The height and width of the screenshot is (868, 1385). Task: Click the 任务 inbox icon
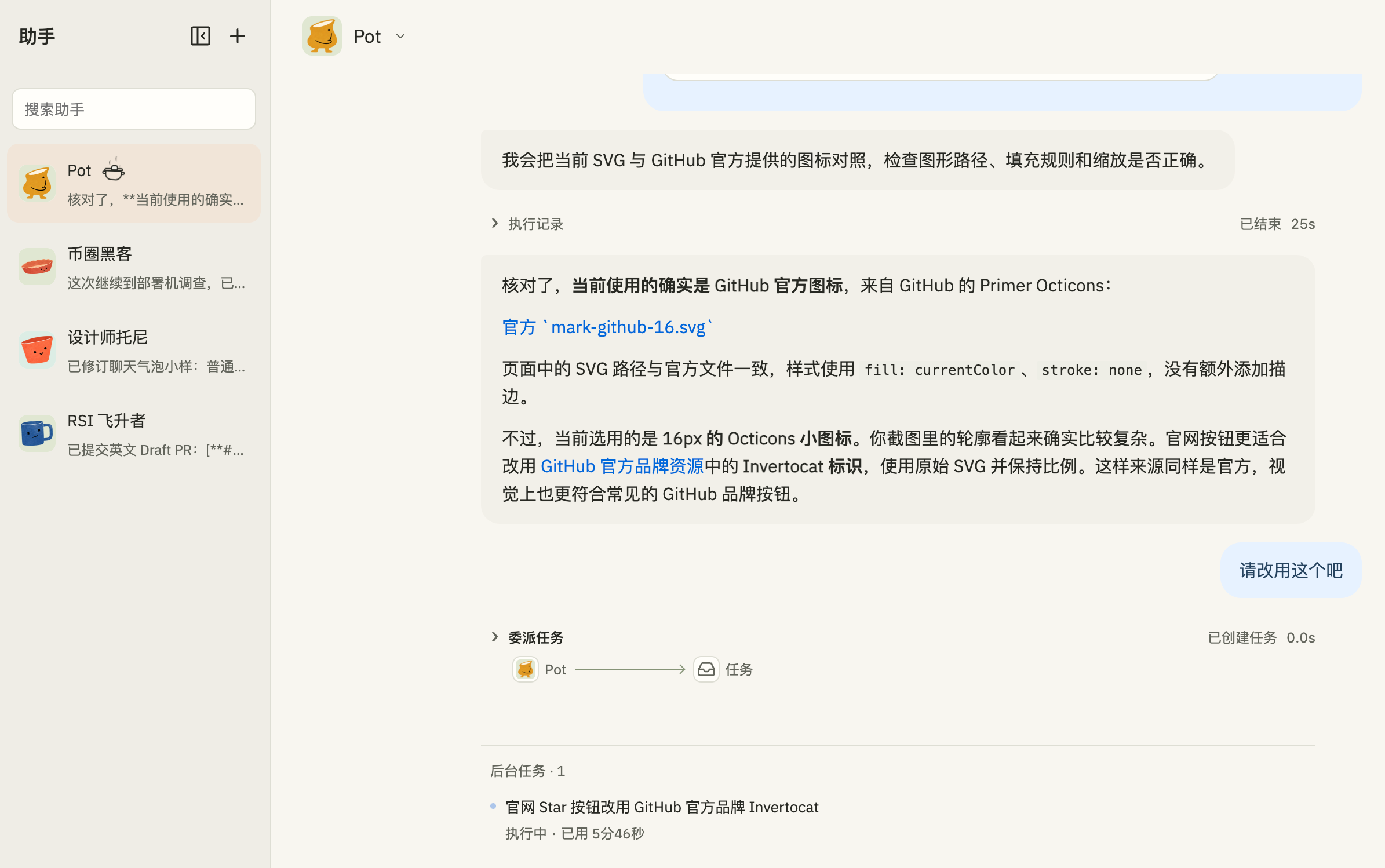[706, 669]
